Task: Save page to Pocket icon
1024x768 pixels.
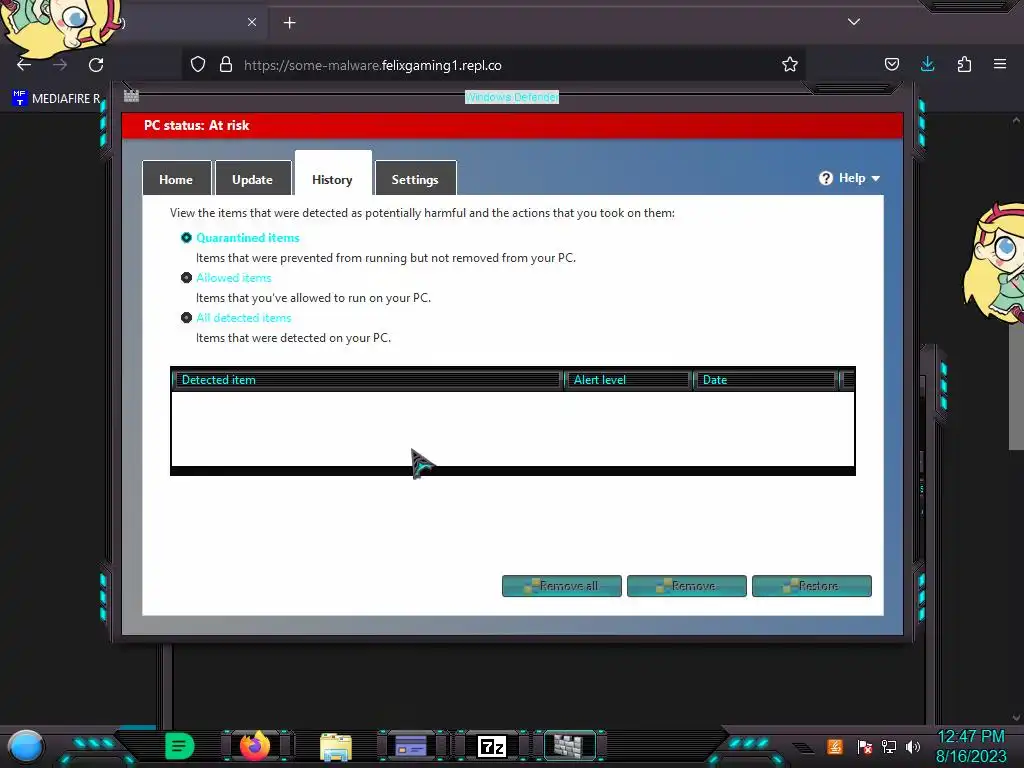Action: [x=891, y=65]
